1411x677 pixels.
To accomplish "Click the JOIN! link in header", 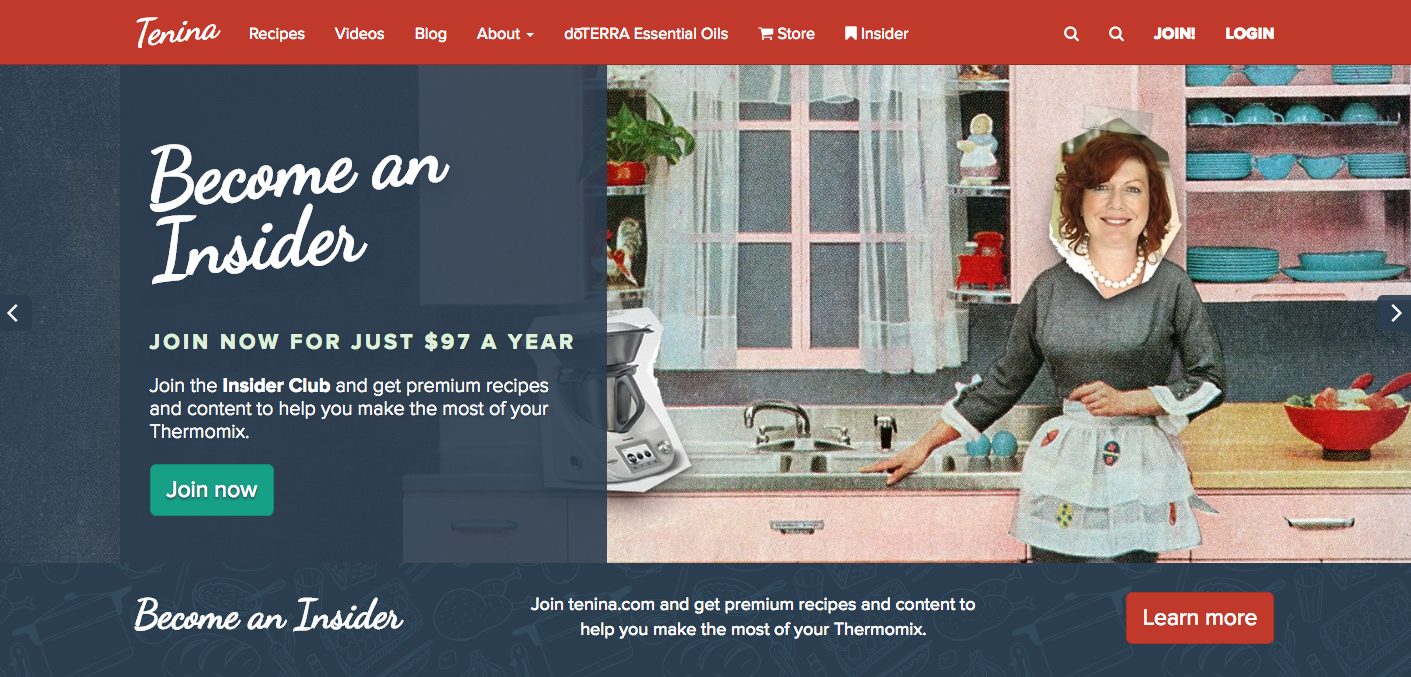I will click(x=1175, y=34).
